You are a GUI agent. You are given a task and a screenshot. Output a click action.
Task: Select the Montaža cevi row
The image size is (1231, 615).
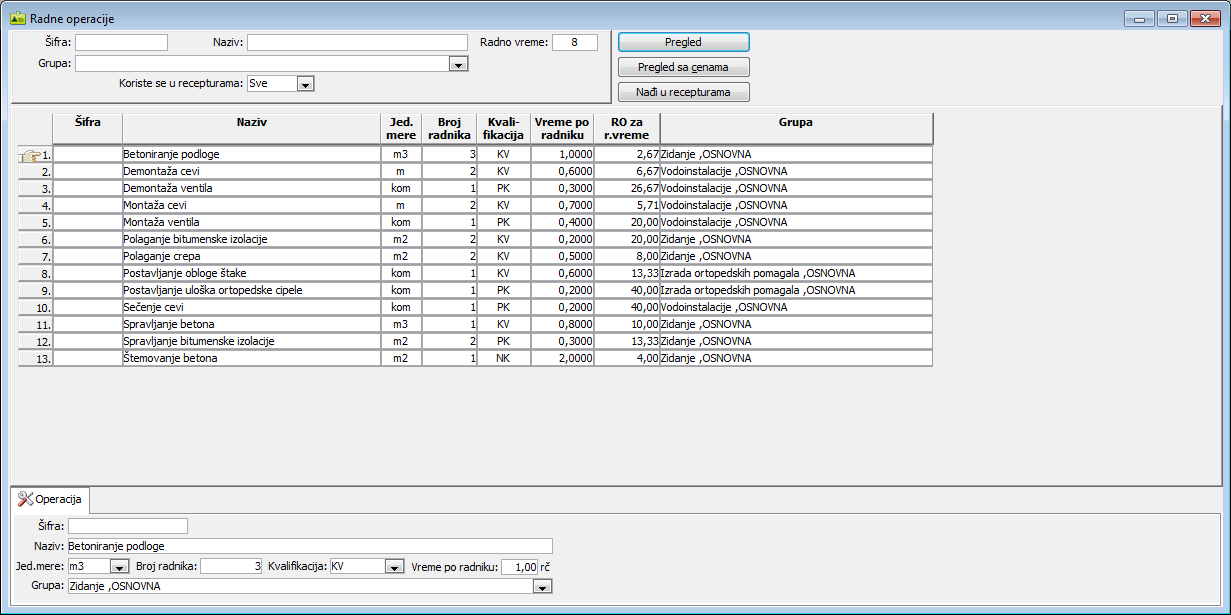click(250, 205)
